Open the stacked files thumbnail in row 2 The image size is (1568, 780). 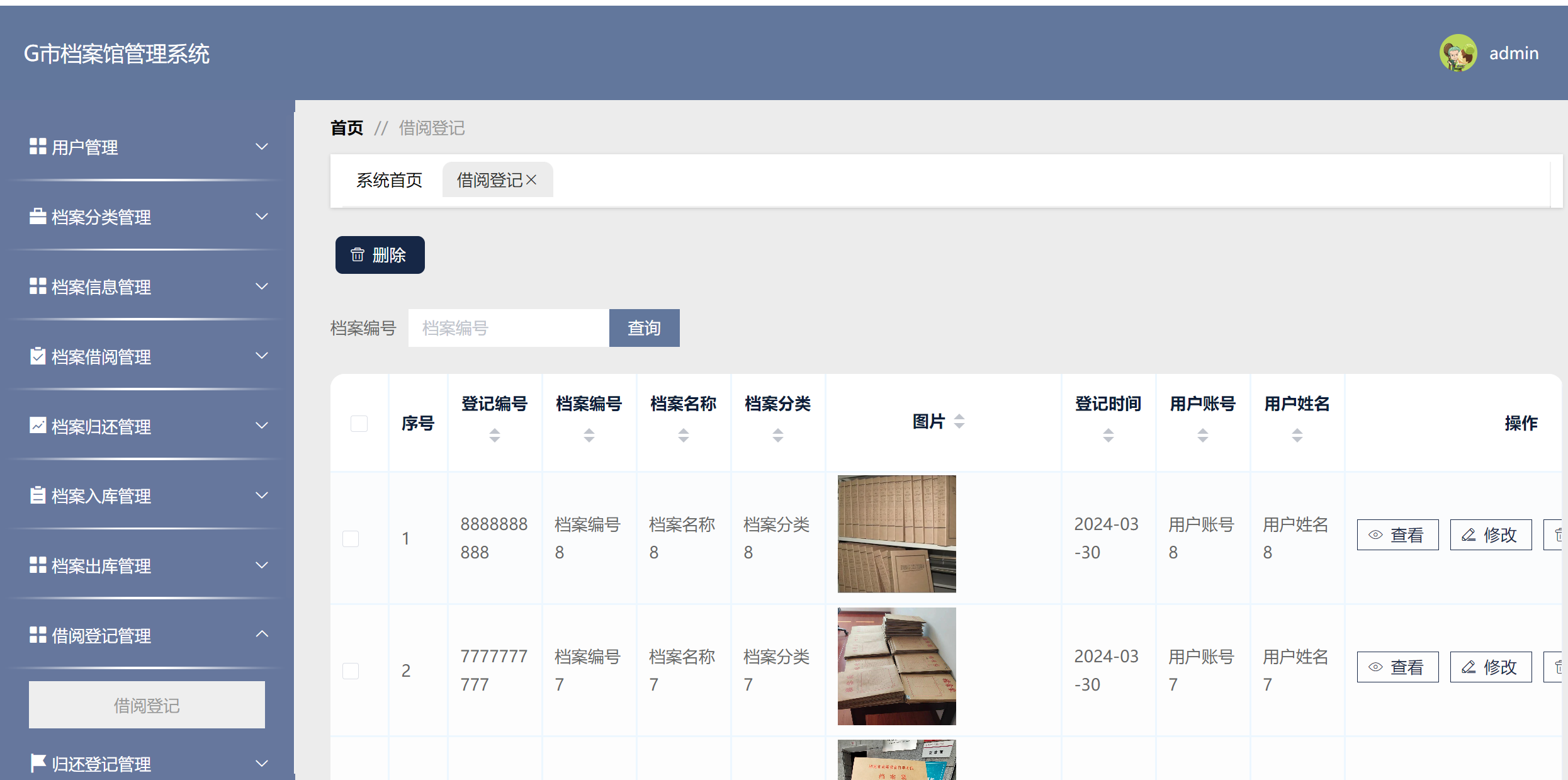click(x=896, y=666)
